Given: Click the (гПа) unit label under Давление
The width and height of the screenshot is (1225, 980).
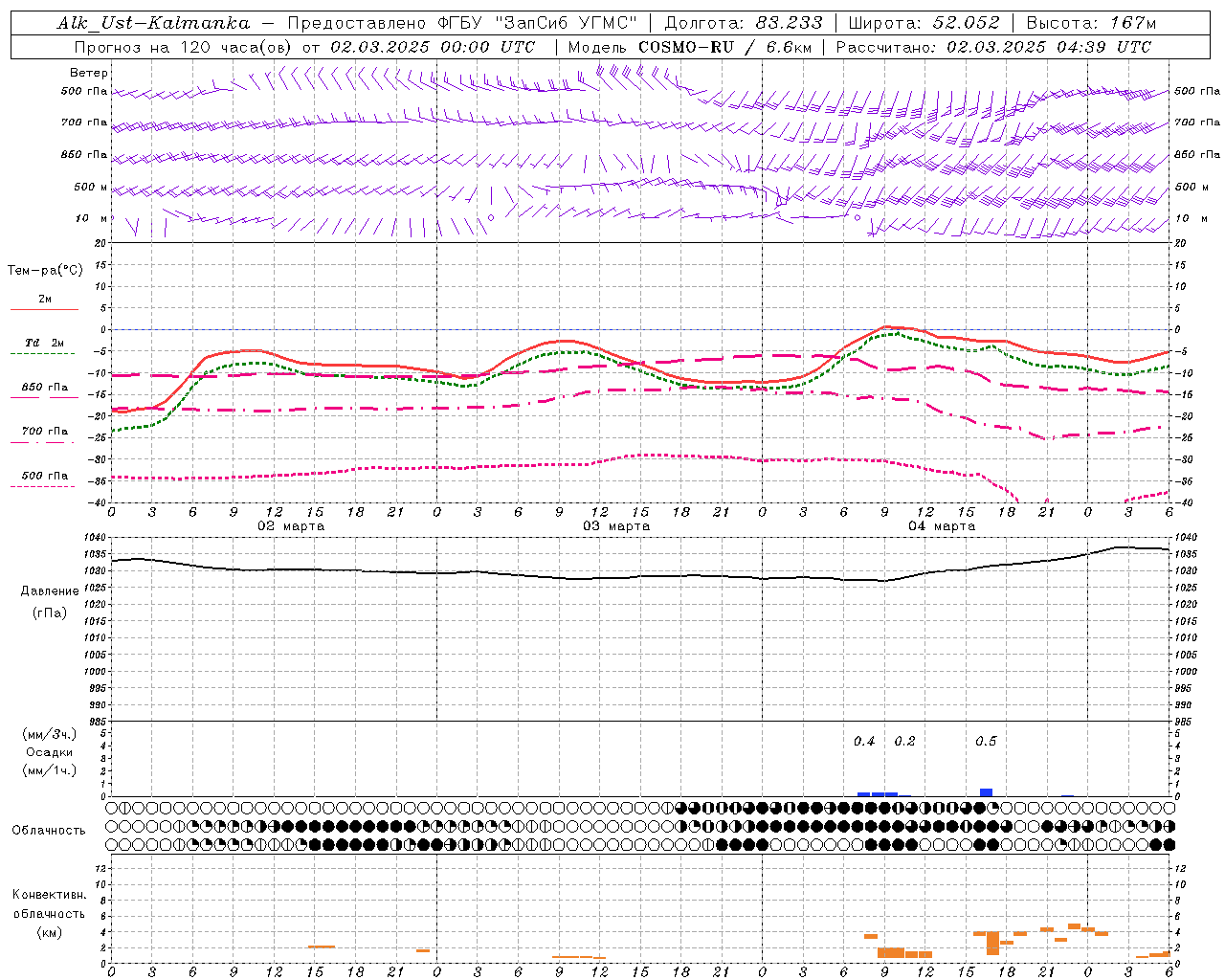Looking at the screenshot, I should [x=50, y=613].
